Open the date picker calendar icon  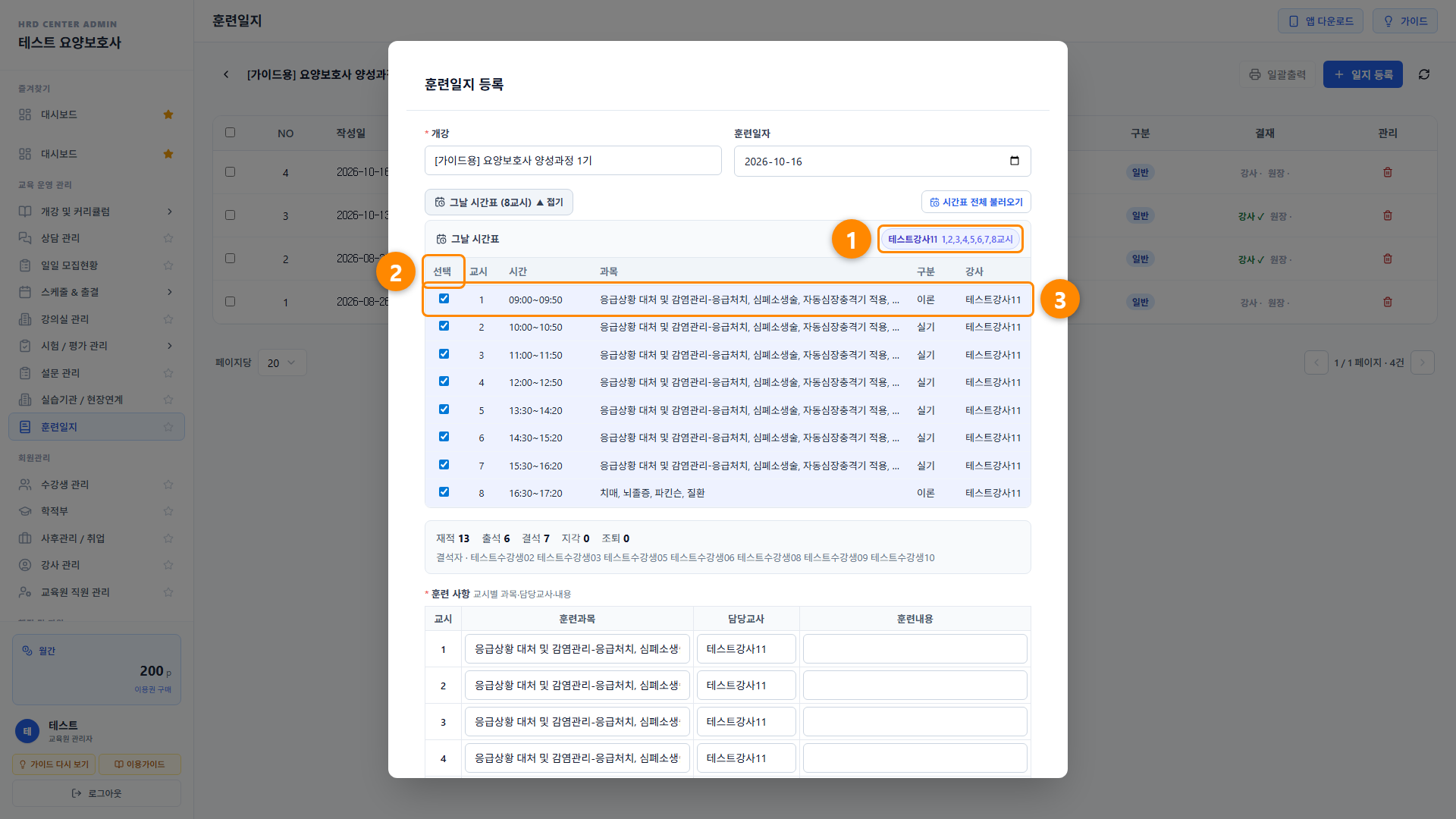tap(1015, 161)
